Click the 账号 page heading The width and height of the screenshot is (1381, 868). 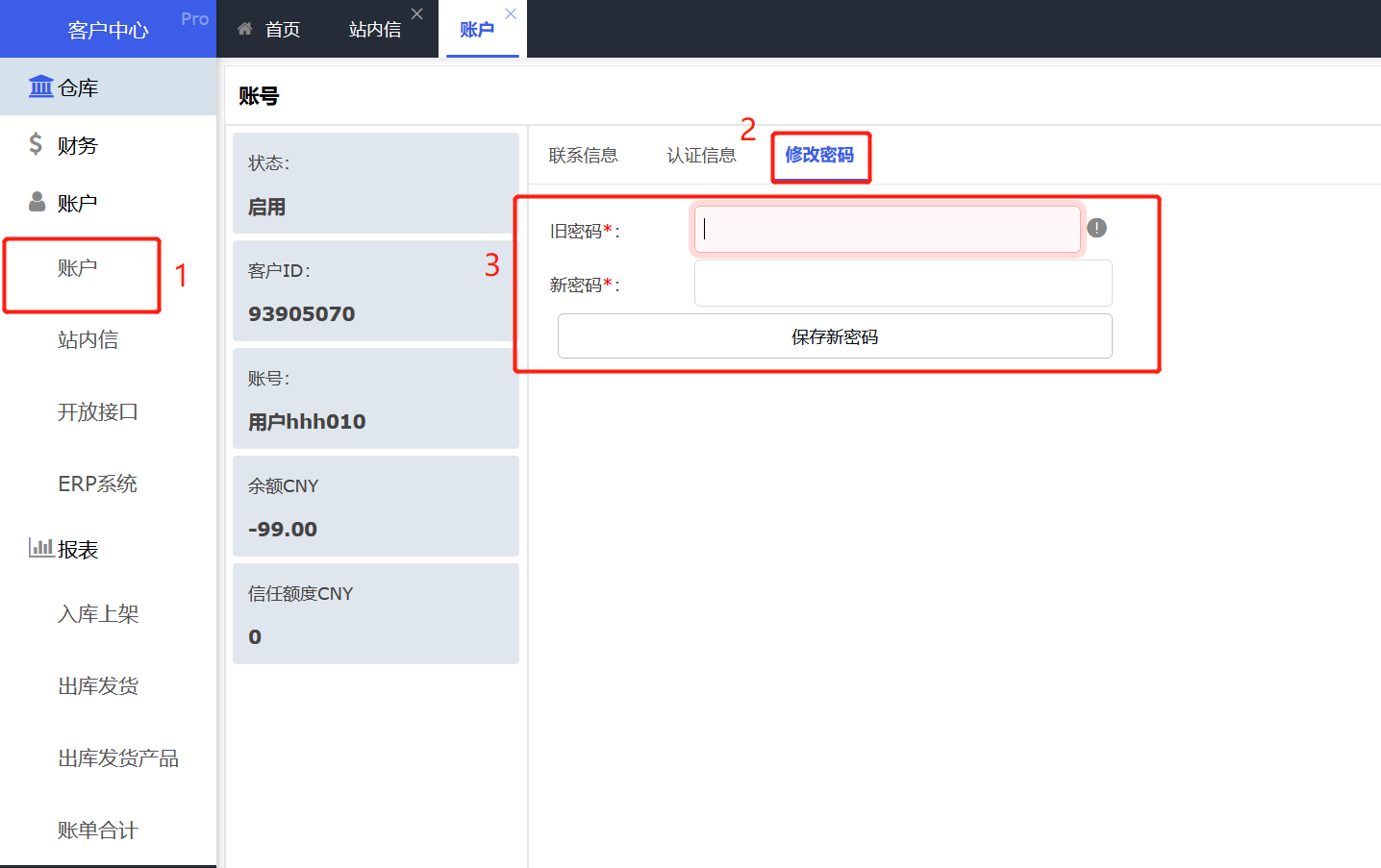[x=259, y=95]
